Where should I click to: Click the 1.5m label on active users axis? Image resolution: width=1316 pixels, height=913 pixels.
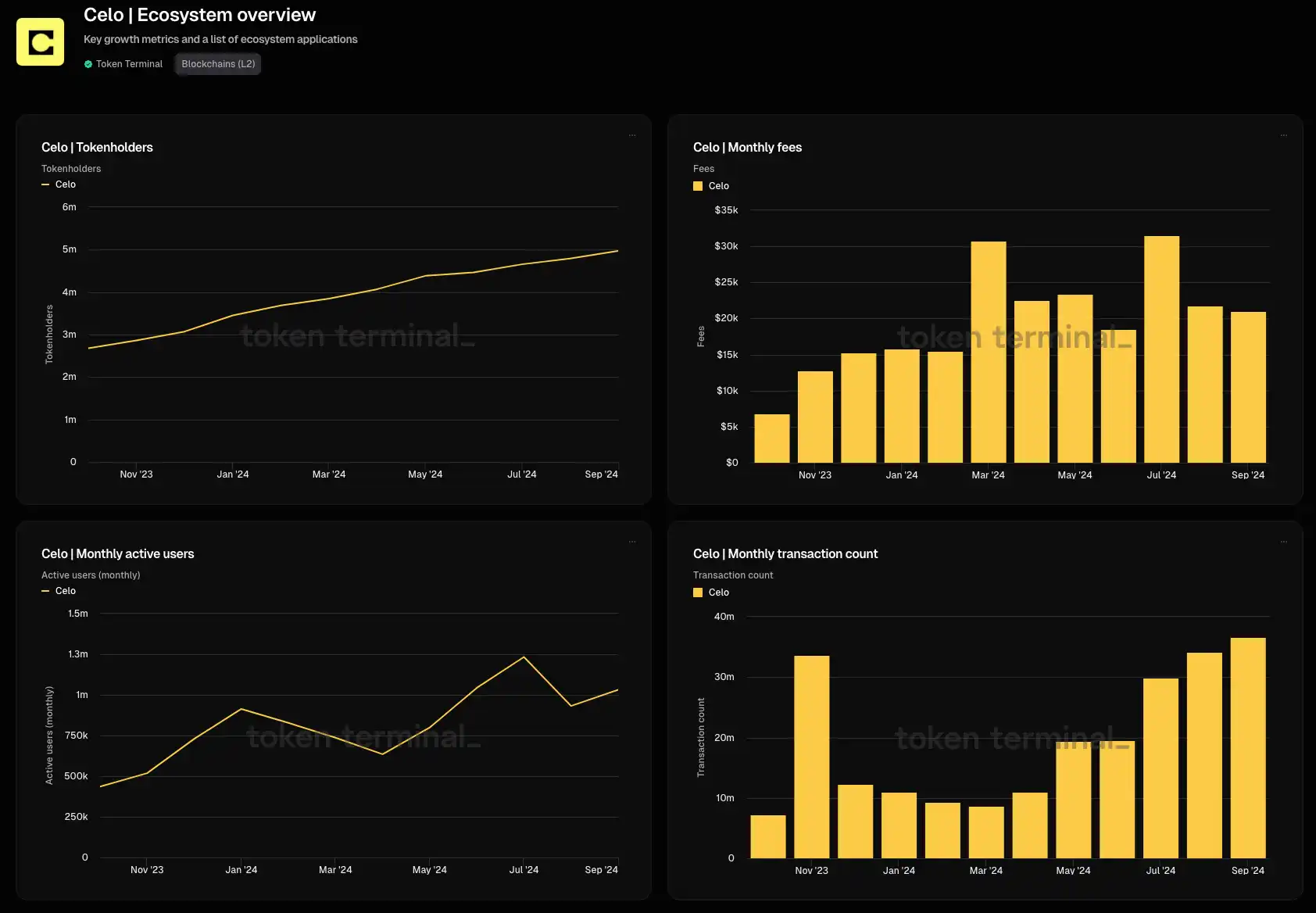coord(78,614)
